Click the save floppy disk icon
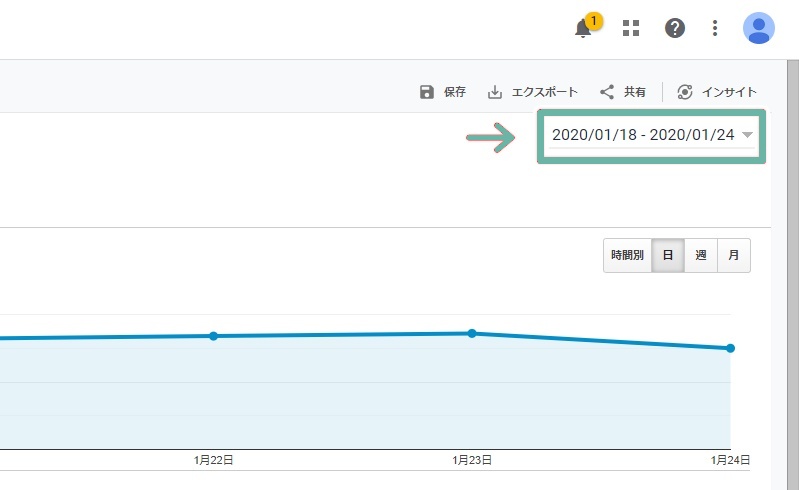The width and height of the screenshot is (799, 490). [427, 92]
